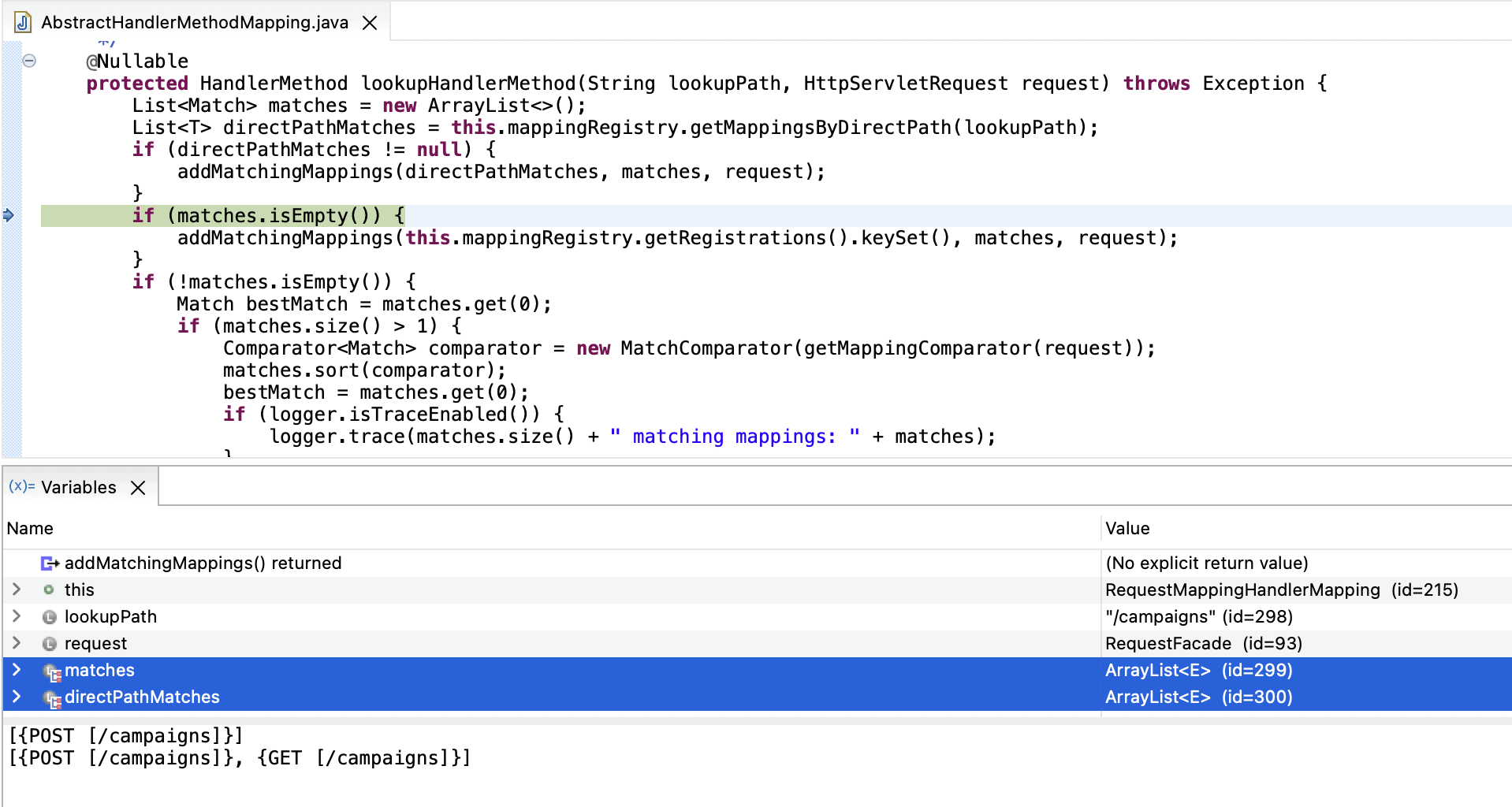Click the changed-variable icon beside matches
1512x807 pixels.
52,671
